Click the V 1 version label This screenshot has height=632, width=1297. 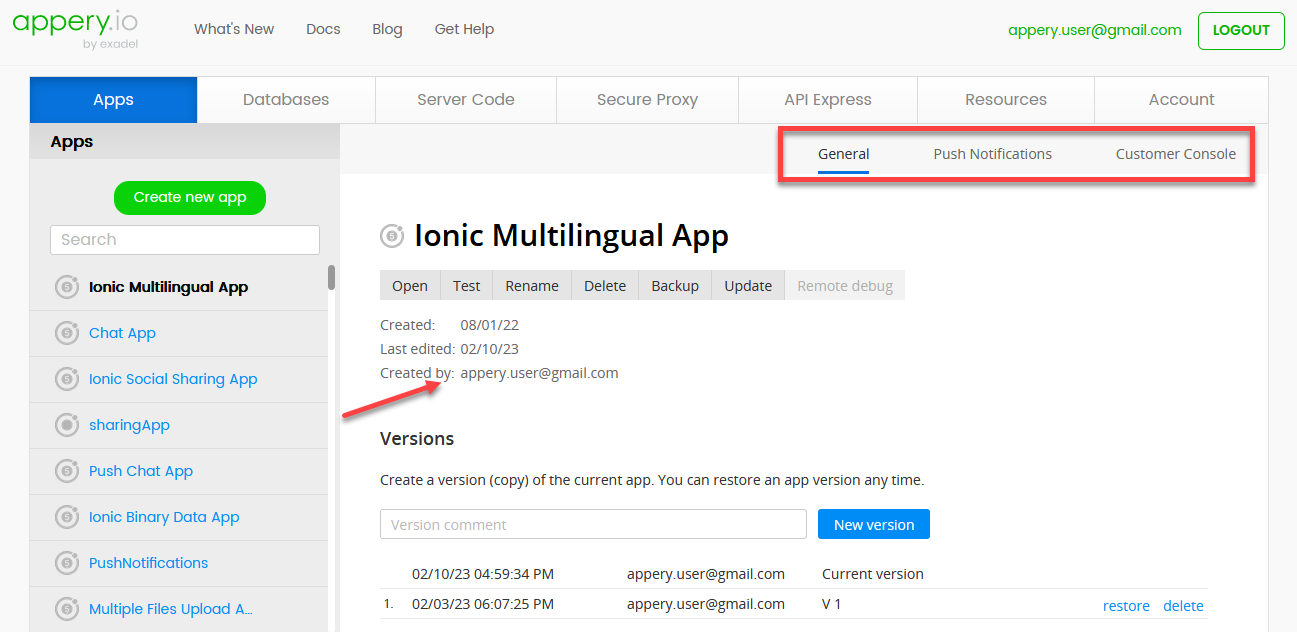(832, 604)
